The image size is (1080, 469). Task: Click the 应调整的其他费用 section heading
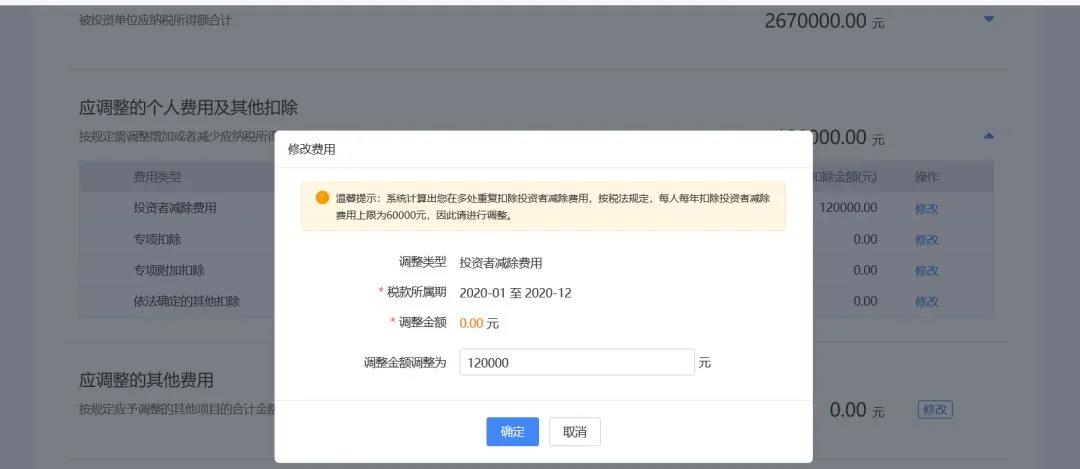click(146, 380)
